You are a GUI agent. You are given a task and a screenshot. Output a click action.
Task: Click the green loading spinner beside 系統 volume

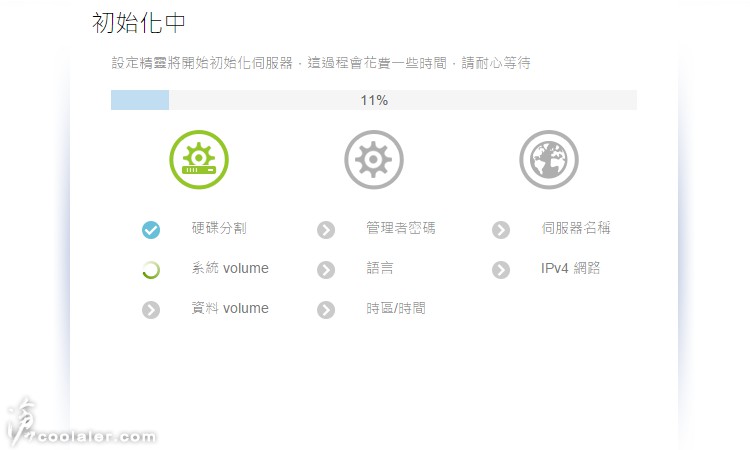(151, 270)
